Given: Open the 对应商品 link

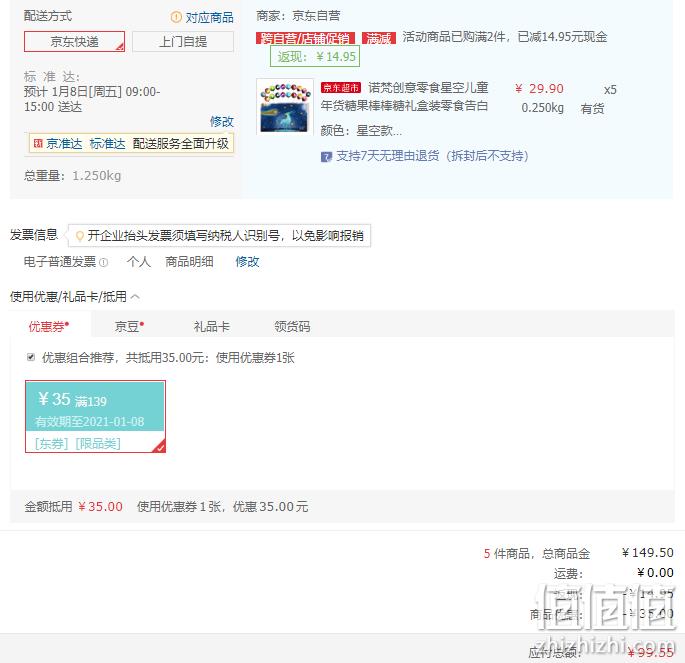Looking at the screenshot, I should point(209,17).
